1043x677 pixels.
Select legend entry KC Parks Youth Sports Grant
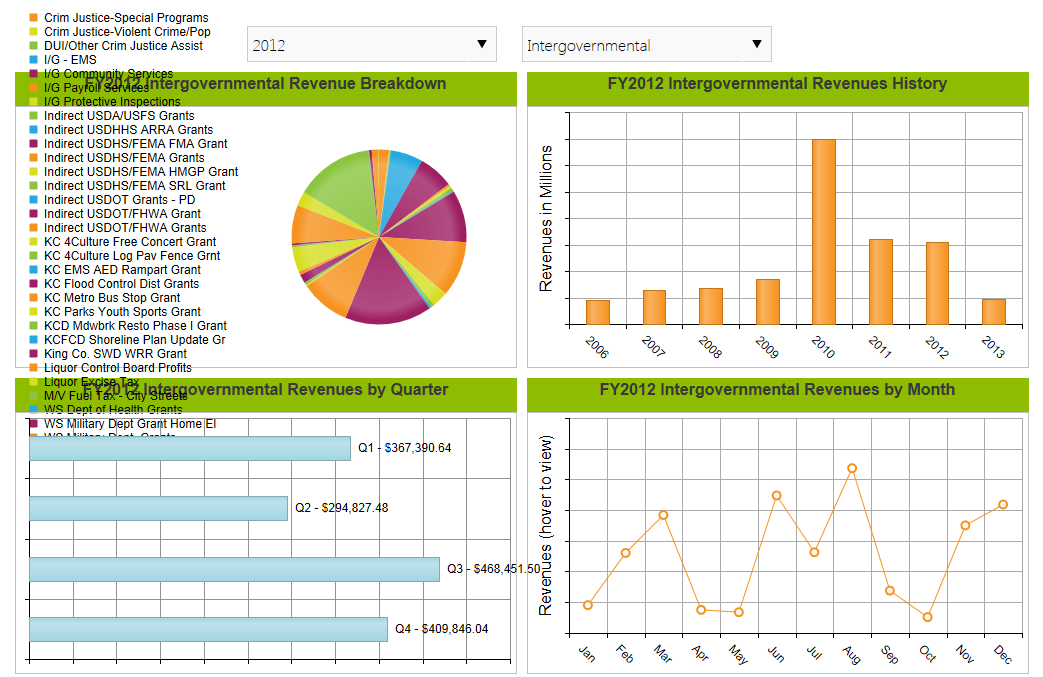pos(115,311)
